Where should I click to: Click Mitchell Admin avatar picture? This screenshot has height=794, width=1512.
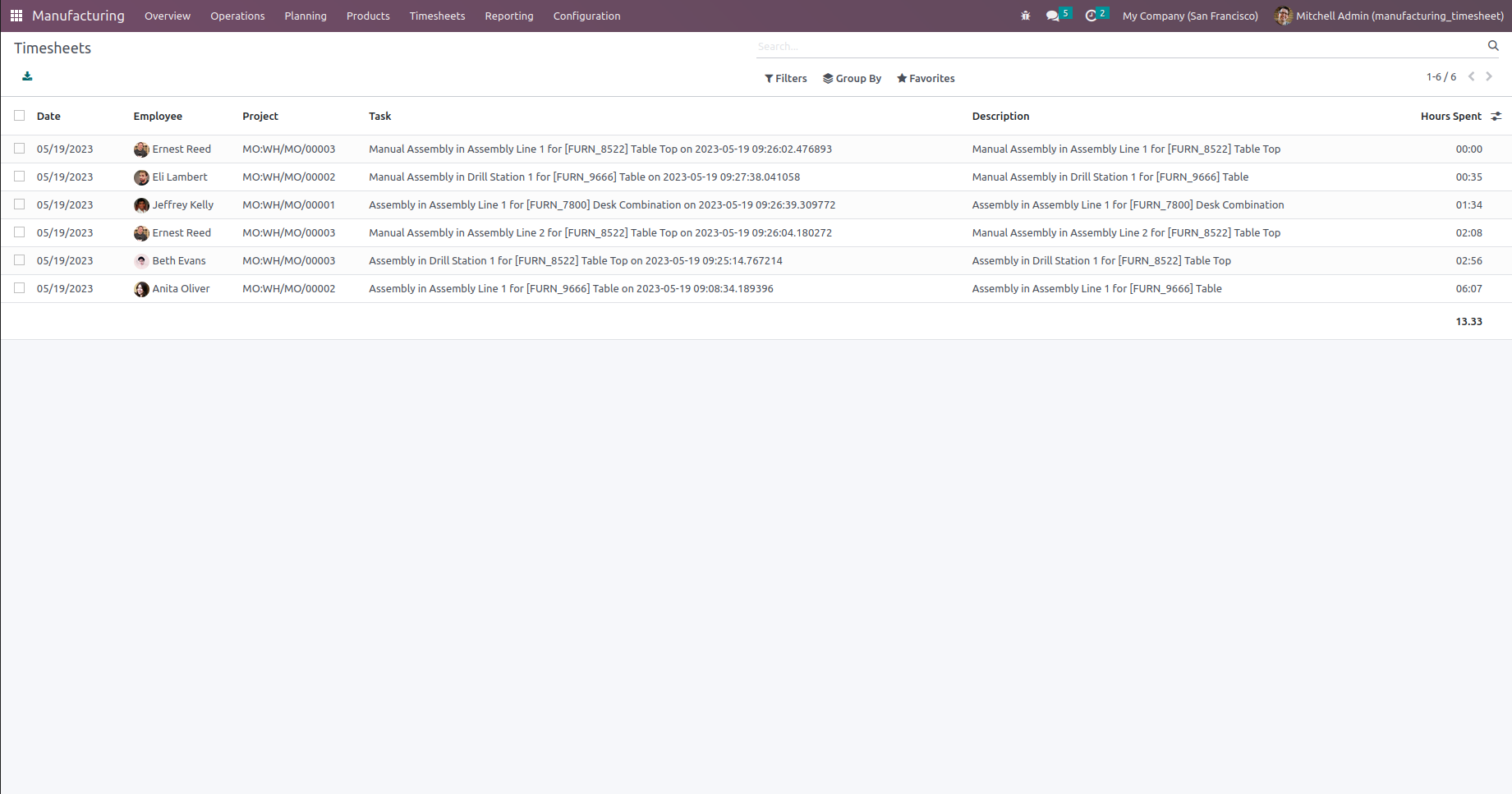(x=1283, y=16)
